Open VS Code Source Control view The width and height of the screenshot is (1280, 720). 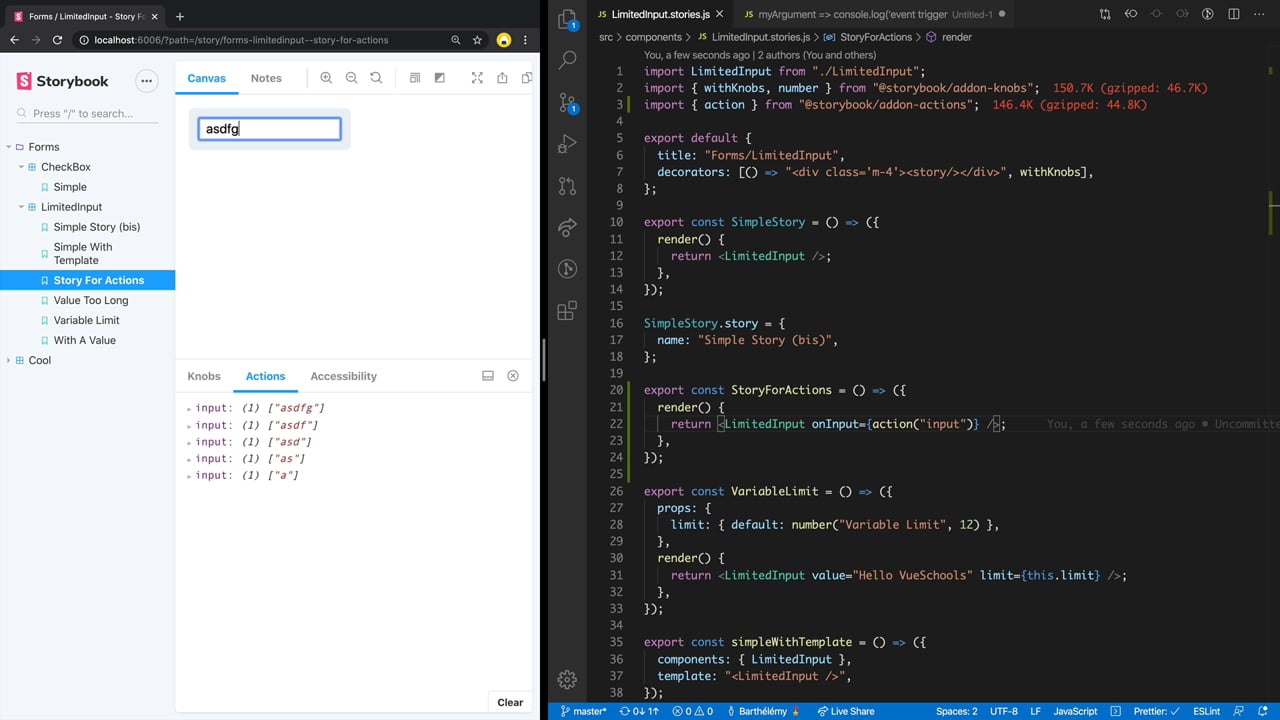(x=567, y=102)
